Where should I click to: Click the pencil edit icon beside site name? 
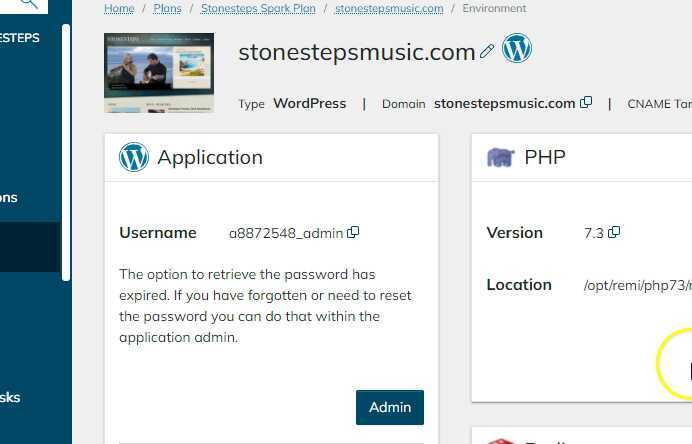tap(487, 51)
